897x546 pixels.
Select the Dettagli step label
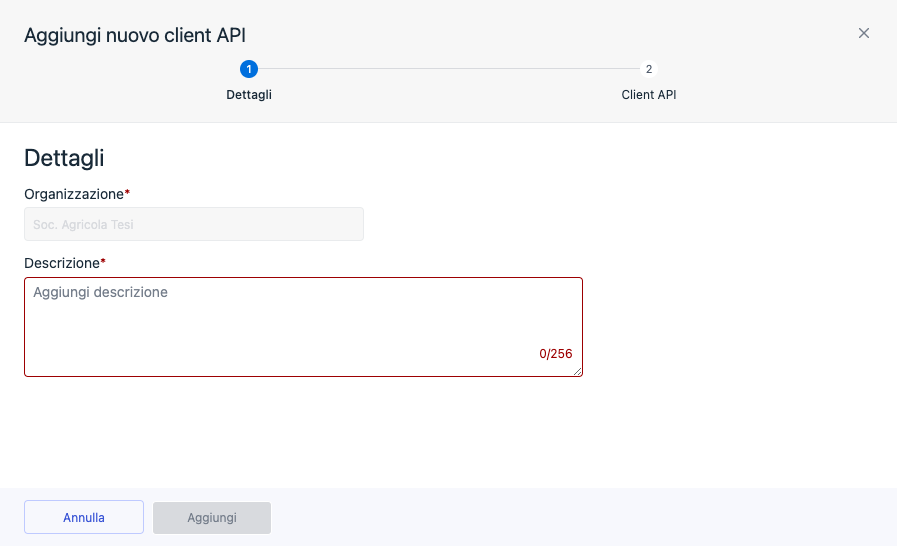pyautogui.click(x=249, y=95)
